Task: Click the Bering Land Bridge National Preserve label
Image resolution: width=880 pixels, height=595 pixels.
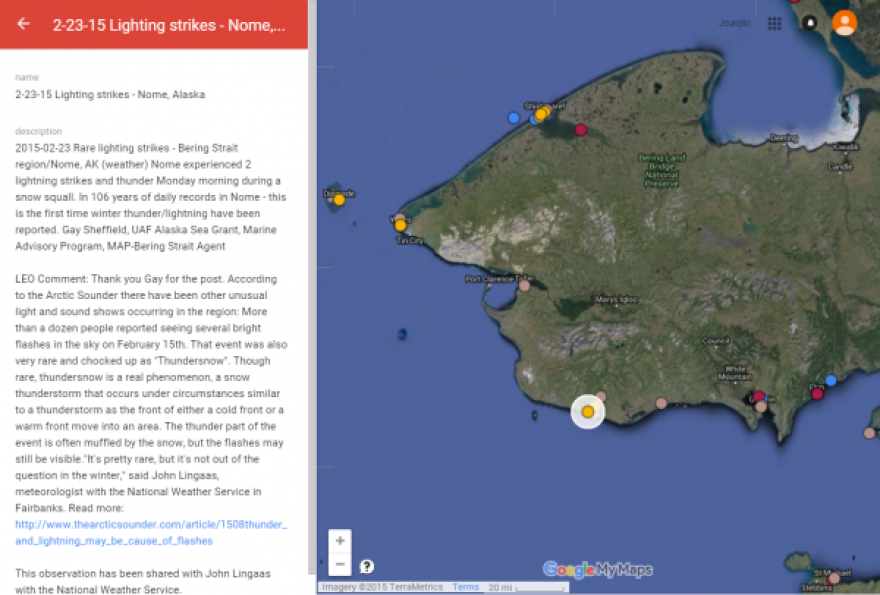Action: [662, 170]
